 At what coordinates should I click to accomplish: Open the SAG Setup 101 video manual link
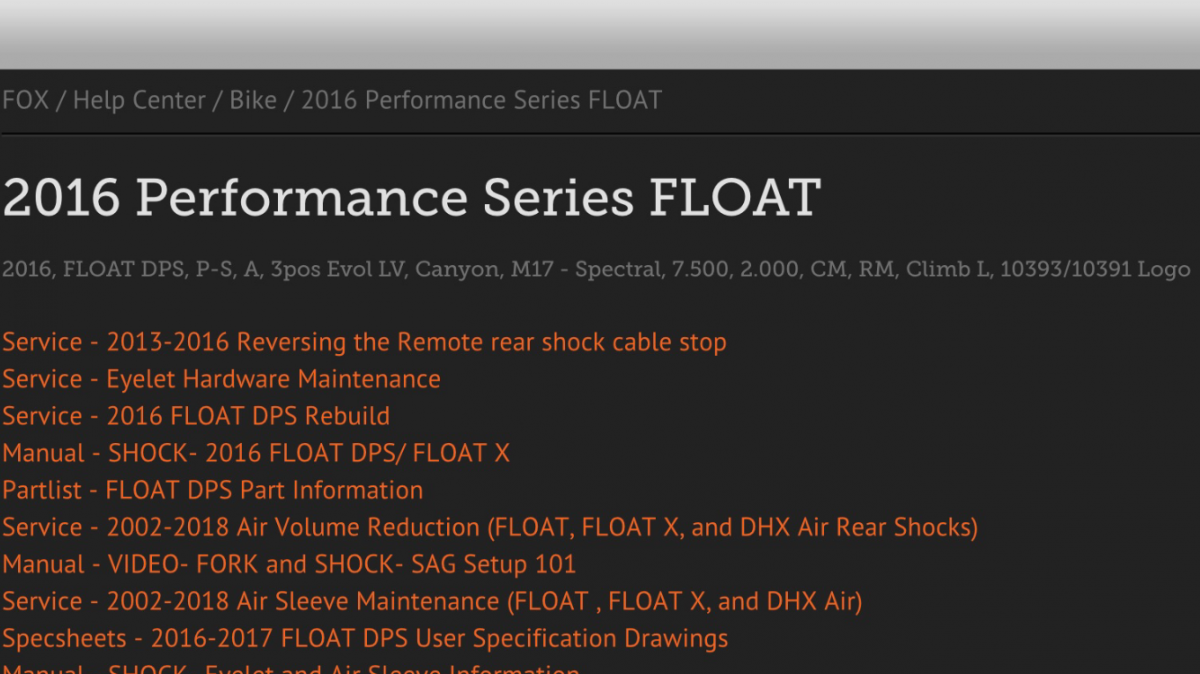pos(289,564)
